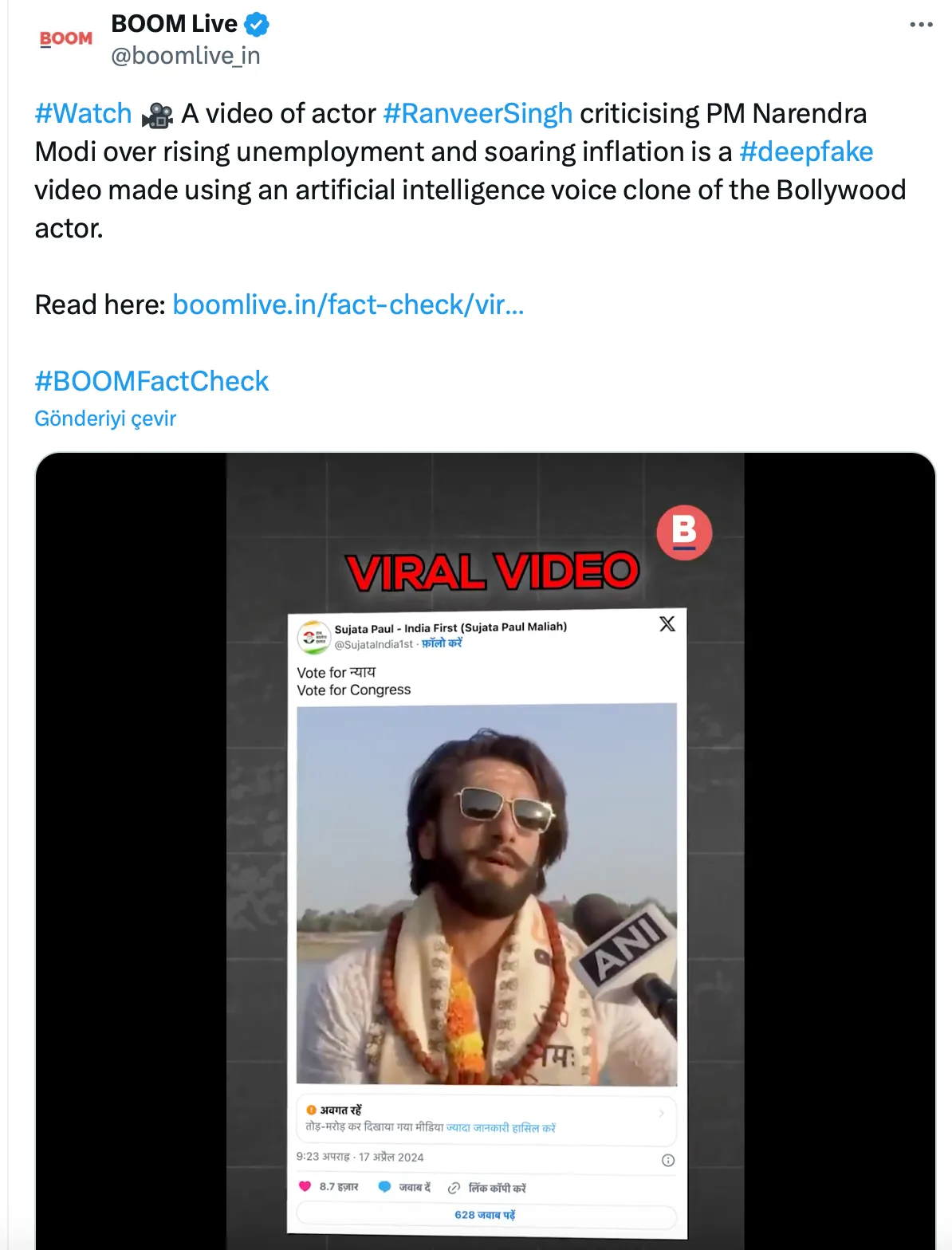Click the #BOOMFactCheck hashtag

point(151,381)
